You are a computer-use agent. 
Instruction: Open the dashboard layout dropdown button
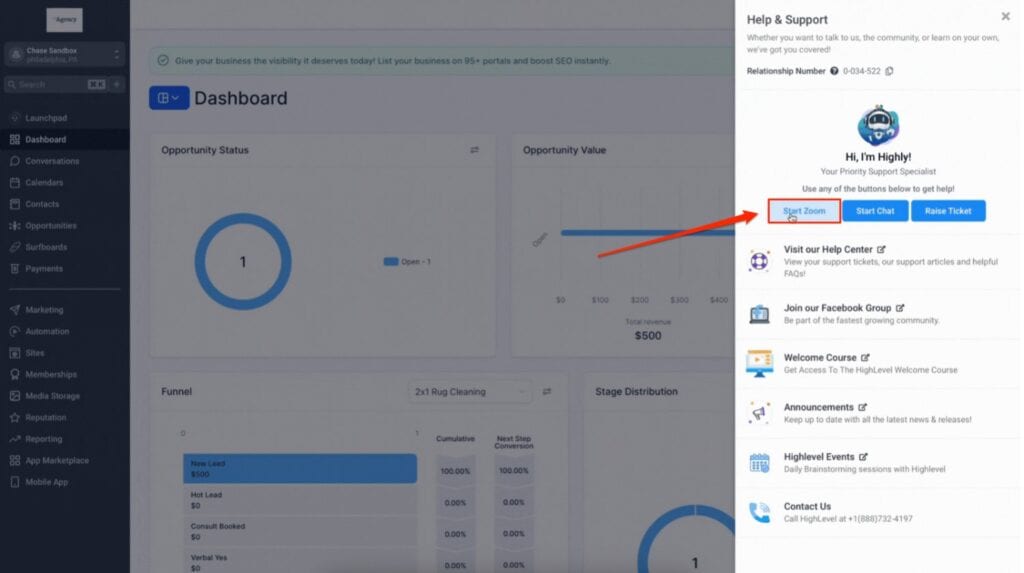point(169,98)
